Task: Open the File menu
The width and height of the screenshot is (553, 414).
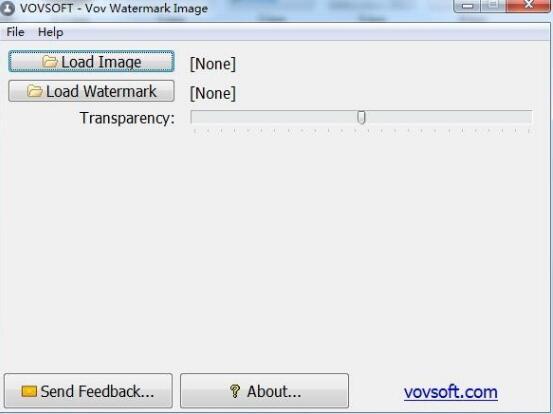Action: click(x=16, y=32)
